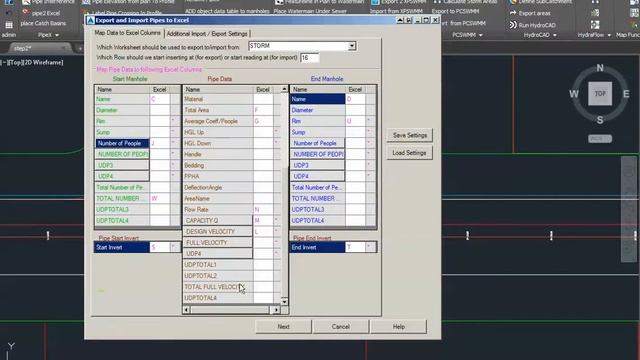
Task: Open the PCSWMM ribbon panel dropdown
Action: point(480,35)
